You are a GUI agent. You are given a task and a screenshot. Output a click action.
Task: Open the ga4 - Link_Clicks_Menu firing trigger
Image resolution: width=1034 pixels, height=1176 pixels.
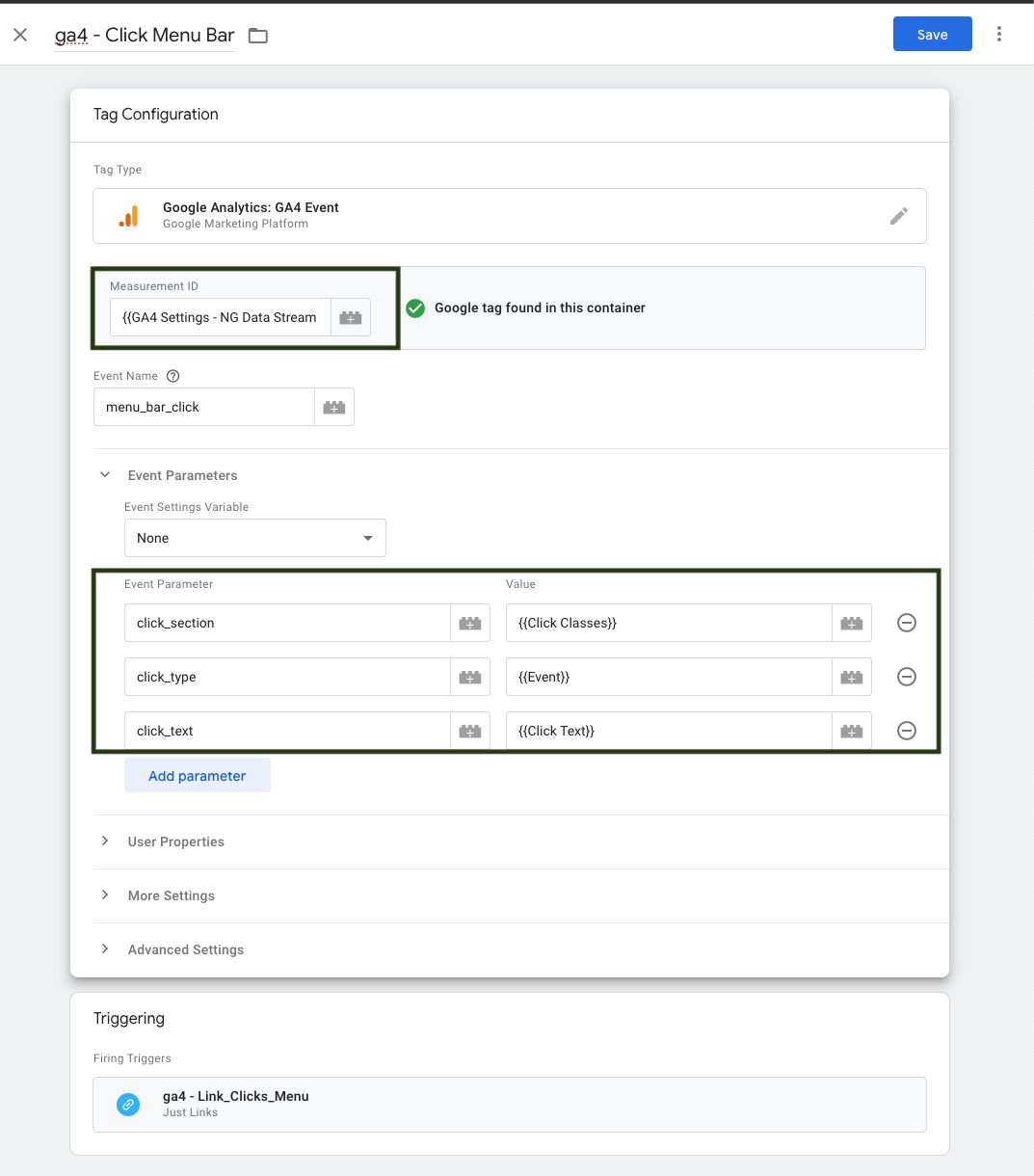[510, 1104]
